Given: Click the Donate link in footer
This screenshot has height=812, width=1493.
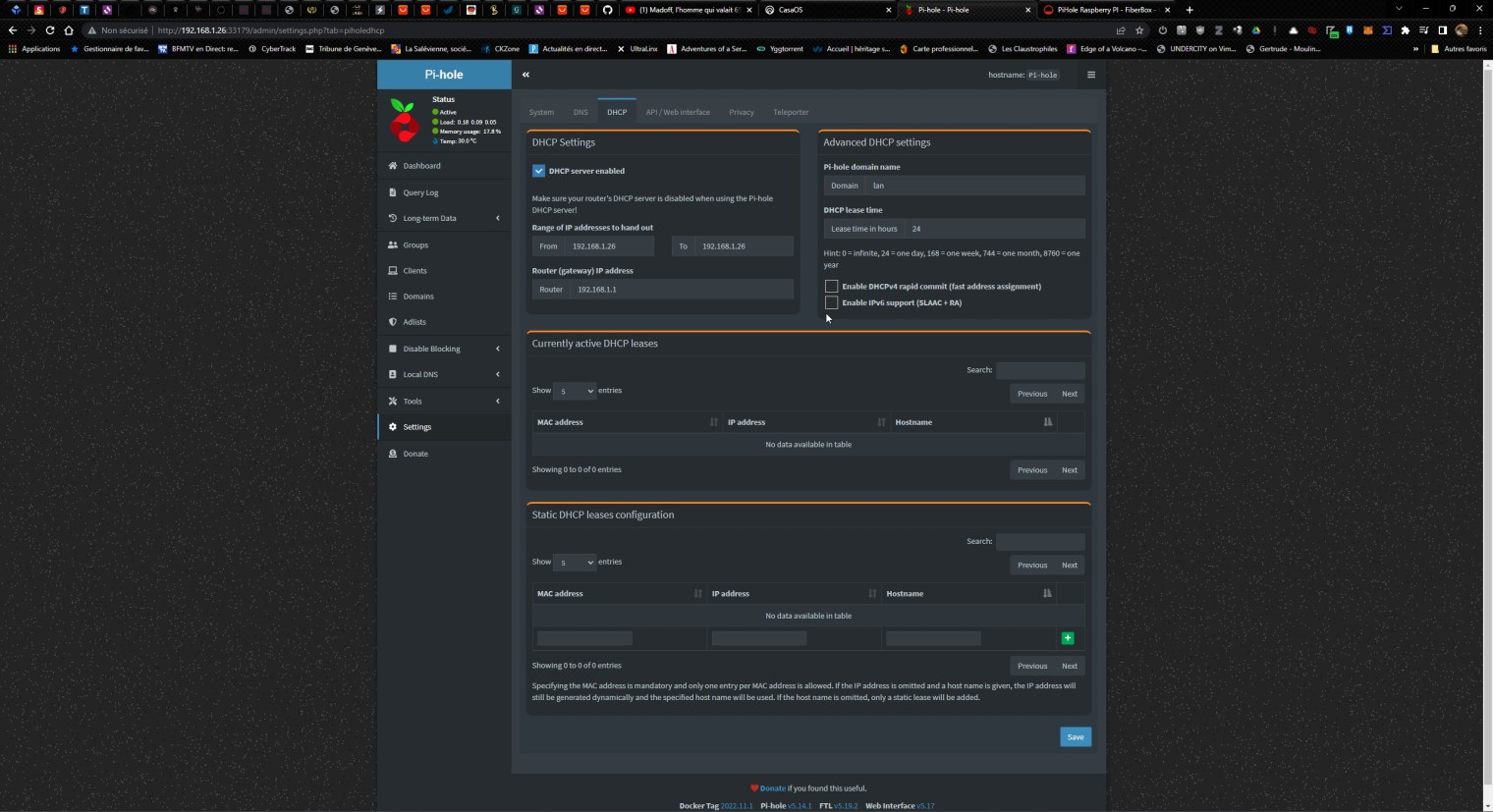Looking at the screenshot, I should 772,788.
